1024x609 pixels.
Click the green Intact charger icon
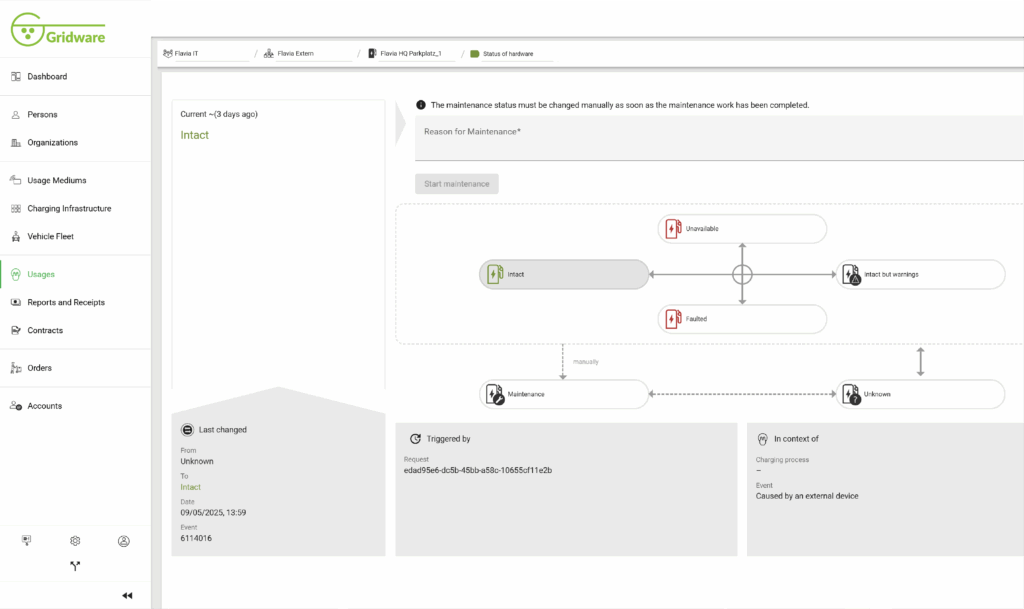point(495,274)
